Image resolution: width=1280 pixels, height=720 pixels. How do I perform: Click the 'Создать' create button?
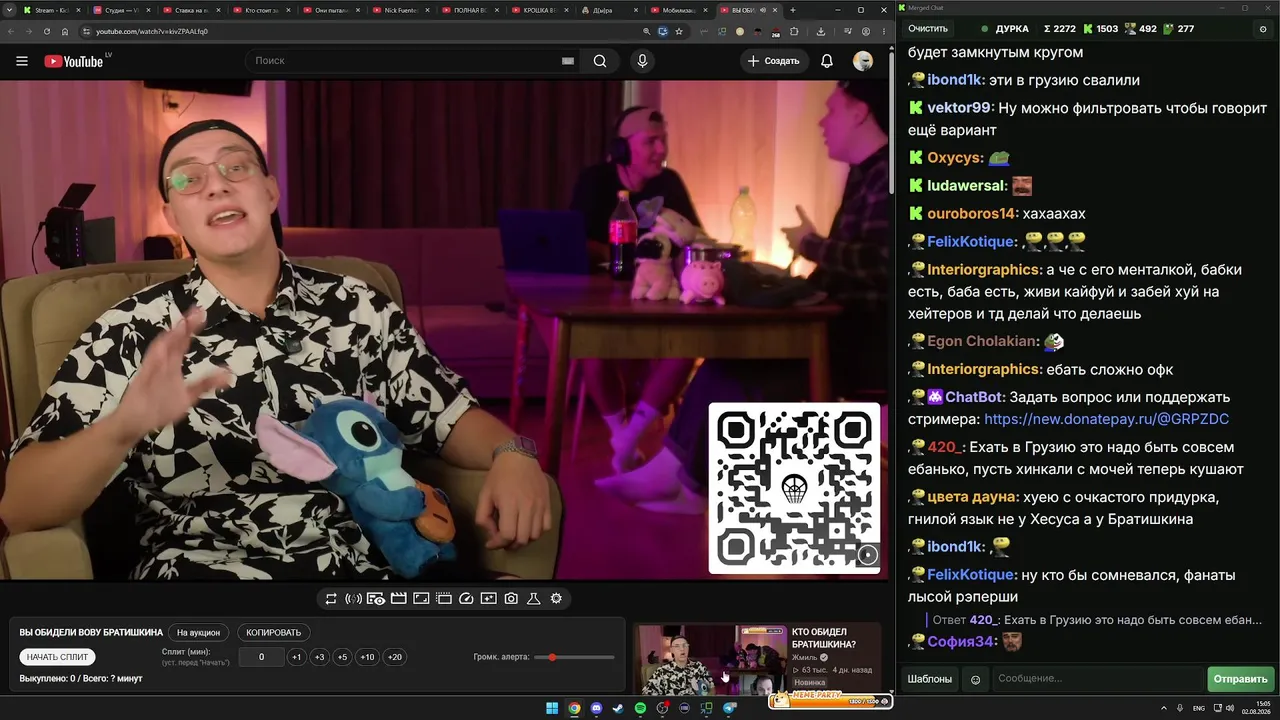click(773, 61)
